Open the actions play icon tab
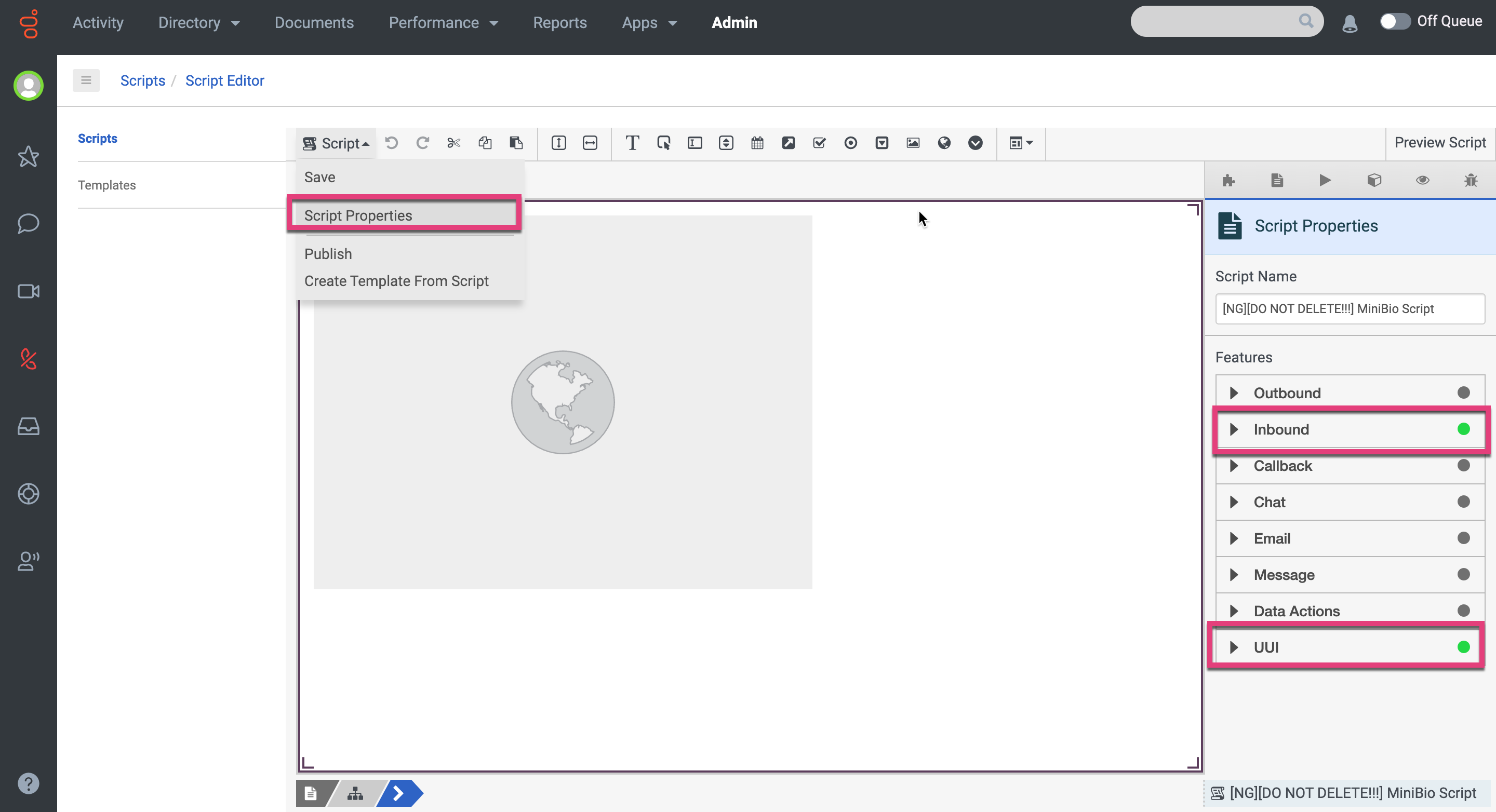Viewport: 1496px width, 812px height. point(1325,180)
